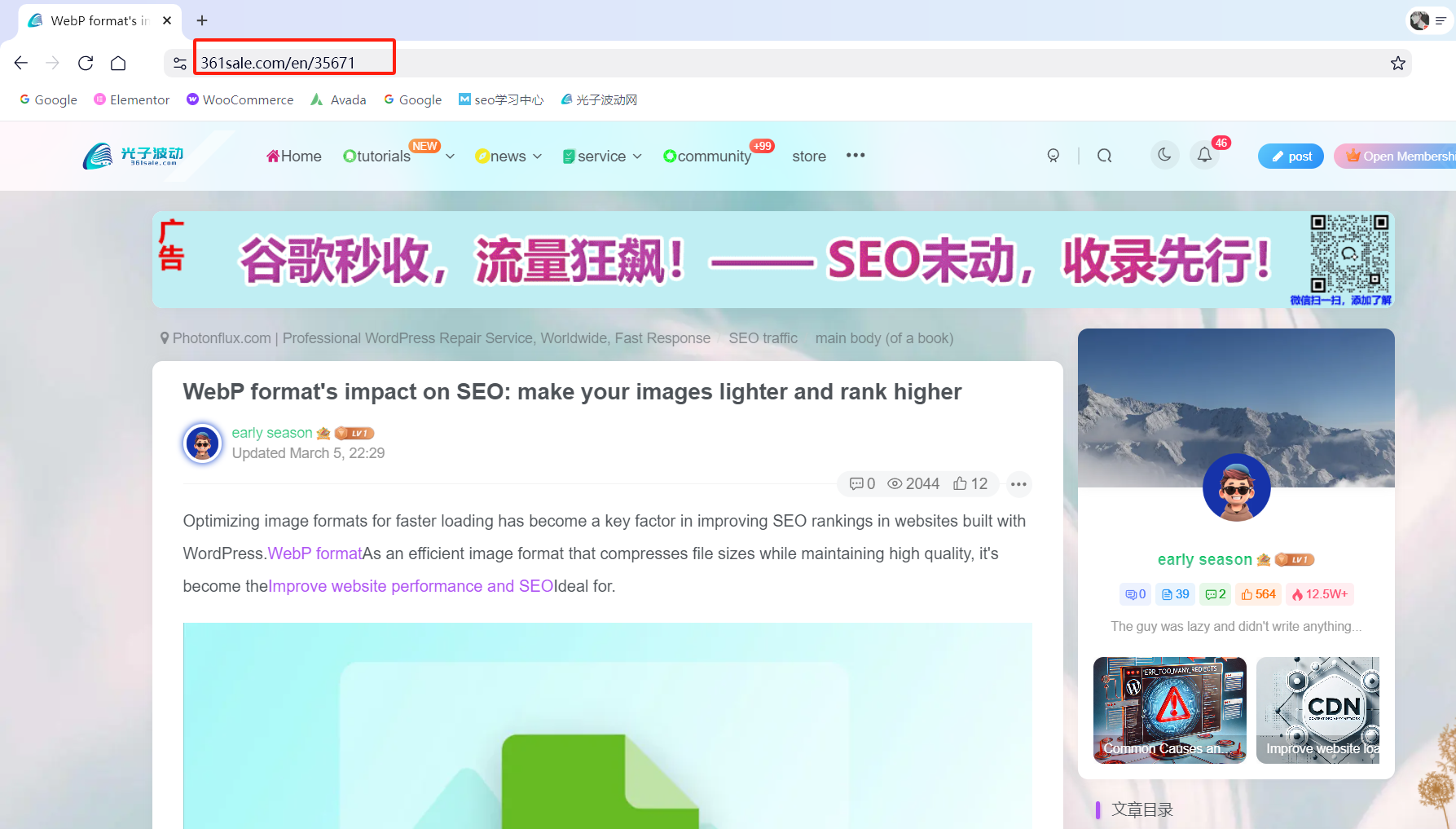Click the browser reload button
Image resolution: width=1456 pixels, height=829 pixels.
click(86, 63)
